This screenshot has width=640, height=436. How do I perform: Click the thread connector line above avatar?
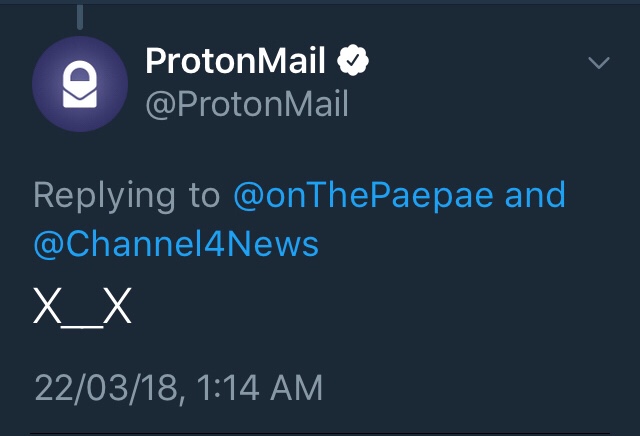point(80,17)
